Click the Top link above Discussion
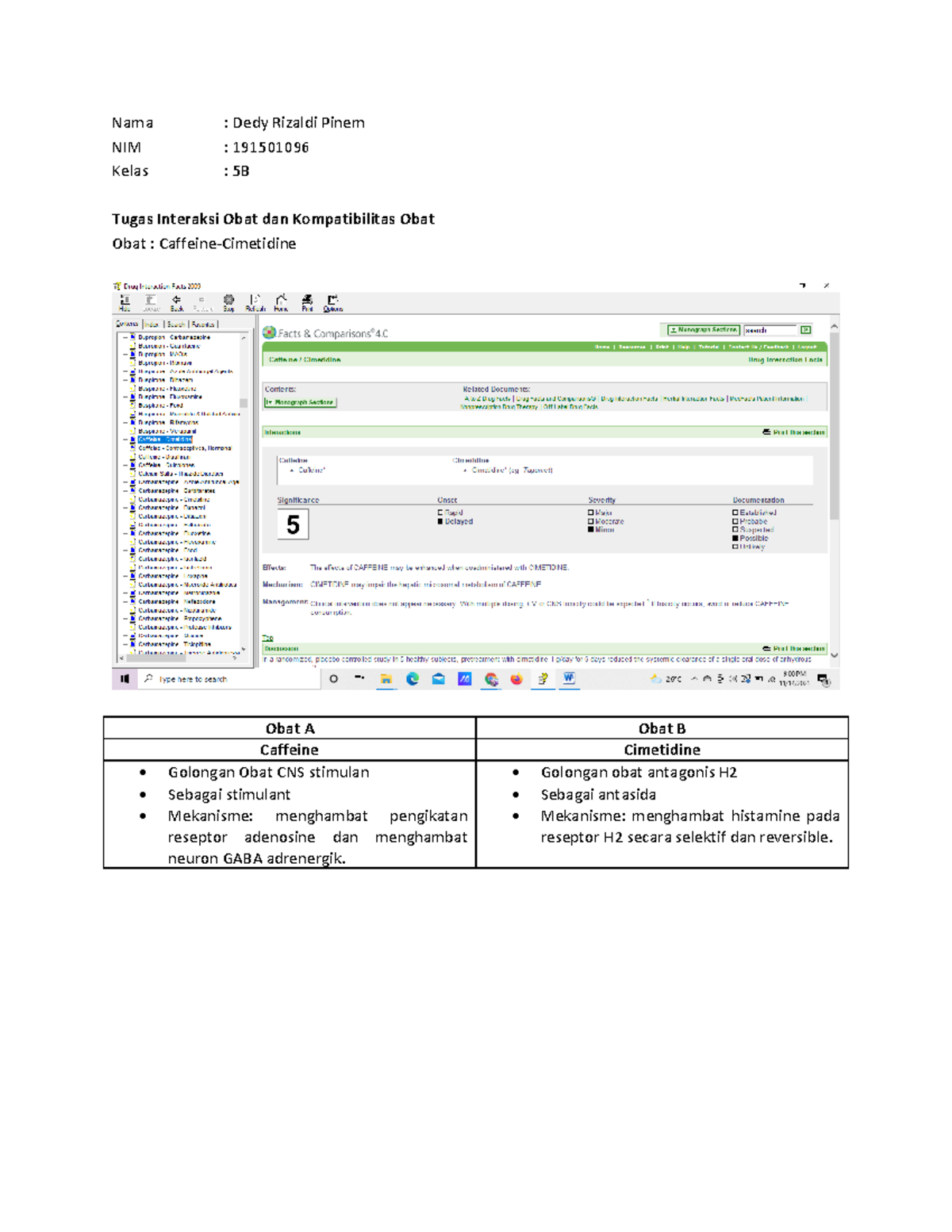952x1232 pixels. (268, 638)
